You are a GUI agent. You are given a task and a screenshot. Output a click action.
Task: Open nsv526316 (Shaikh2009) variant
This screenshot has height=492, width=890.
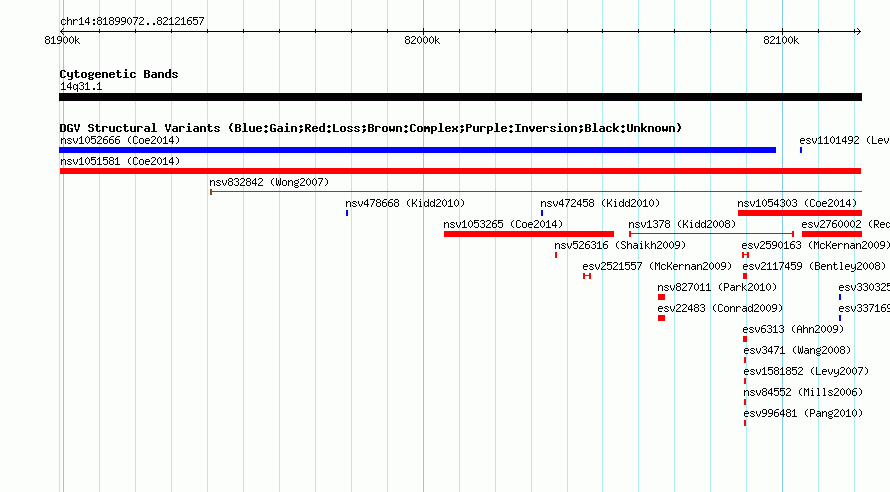point(620,245)
